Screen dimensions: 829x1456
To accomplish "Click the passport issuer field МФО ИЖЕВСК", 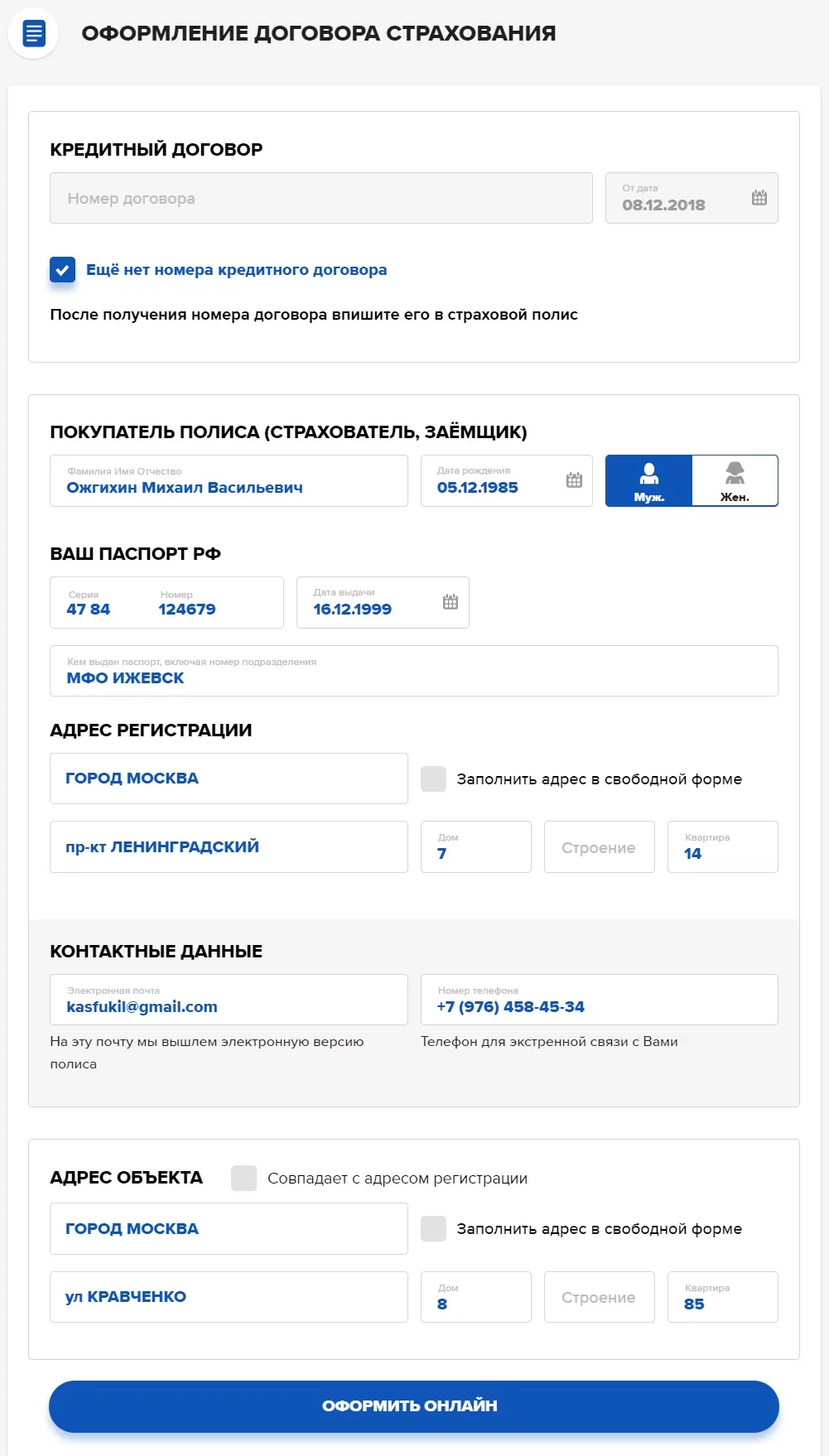I will click(414, 671).
